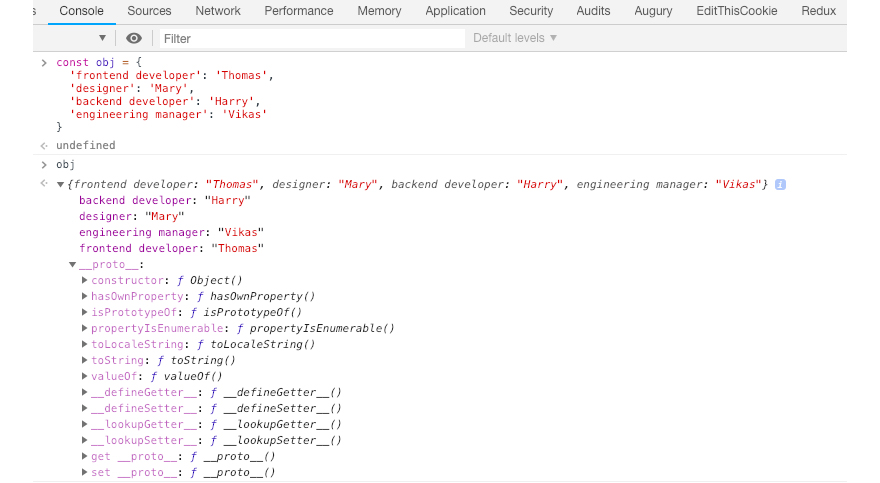Viewport: 880px width, 483px height.
Task: Click the undefined output line
Action: [x=85, y=145]
